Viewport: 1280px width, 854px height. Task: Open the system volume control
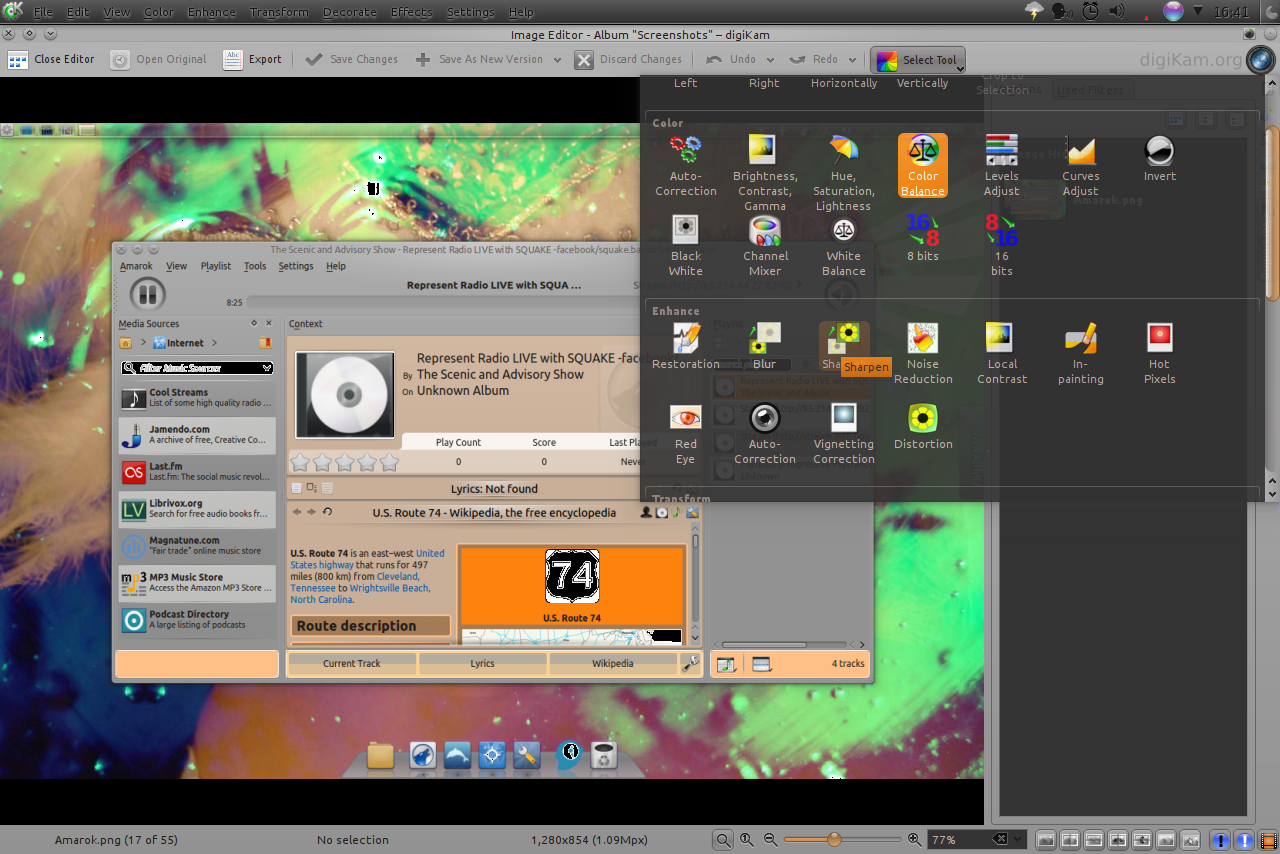(1116, 12)
